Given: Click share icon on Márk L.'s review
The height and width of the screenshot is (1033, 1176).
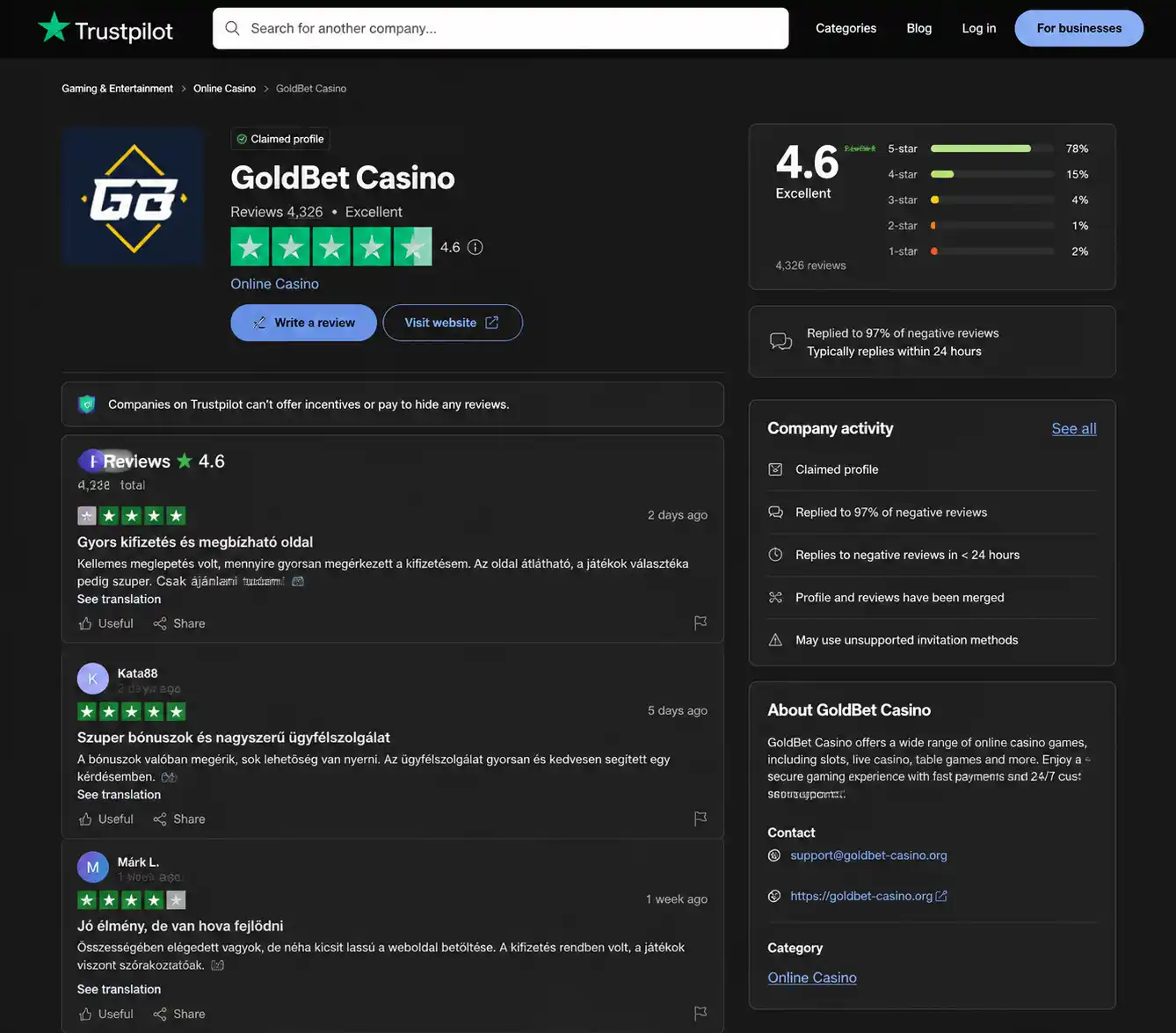Looking at the screenshot, I should point(160,1014).
